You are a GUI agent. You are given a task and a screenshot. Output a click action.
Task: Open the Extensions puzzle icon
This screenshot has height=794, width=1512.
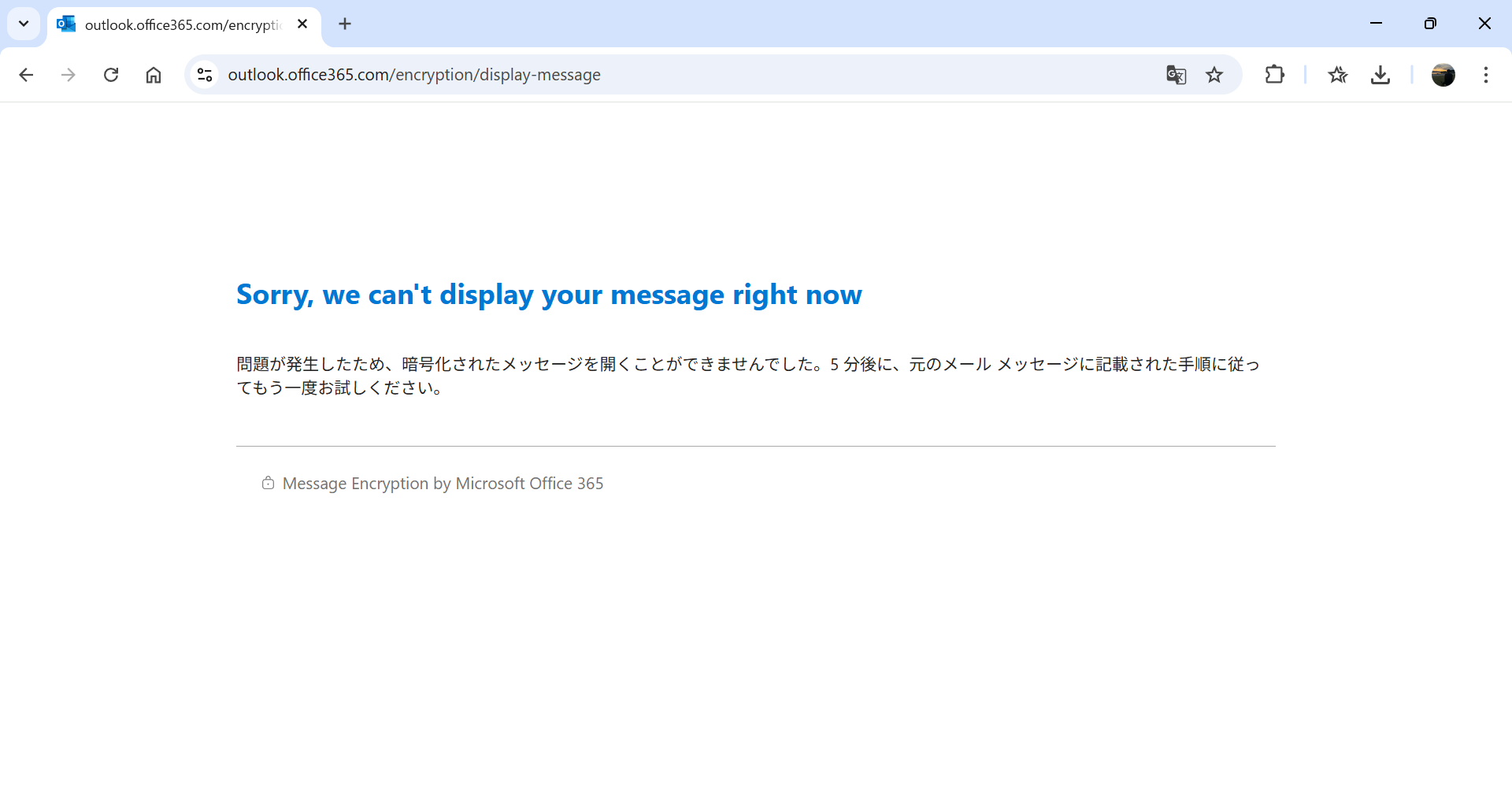pyautogui.click(x=1274, y=75)
